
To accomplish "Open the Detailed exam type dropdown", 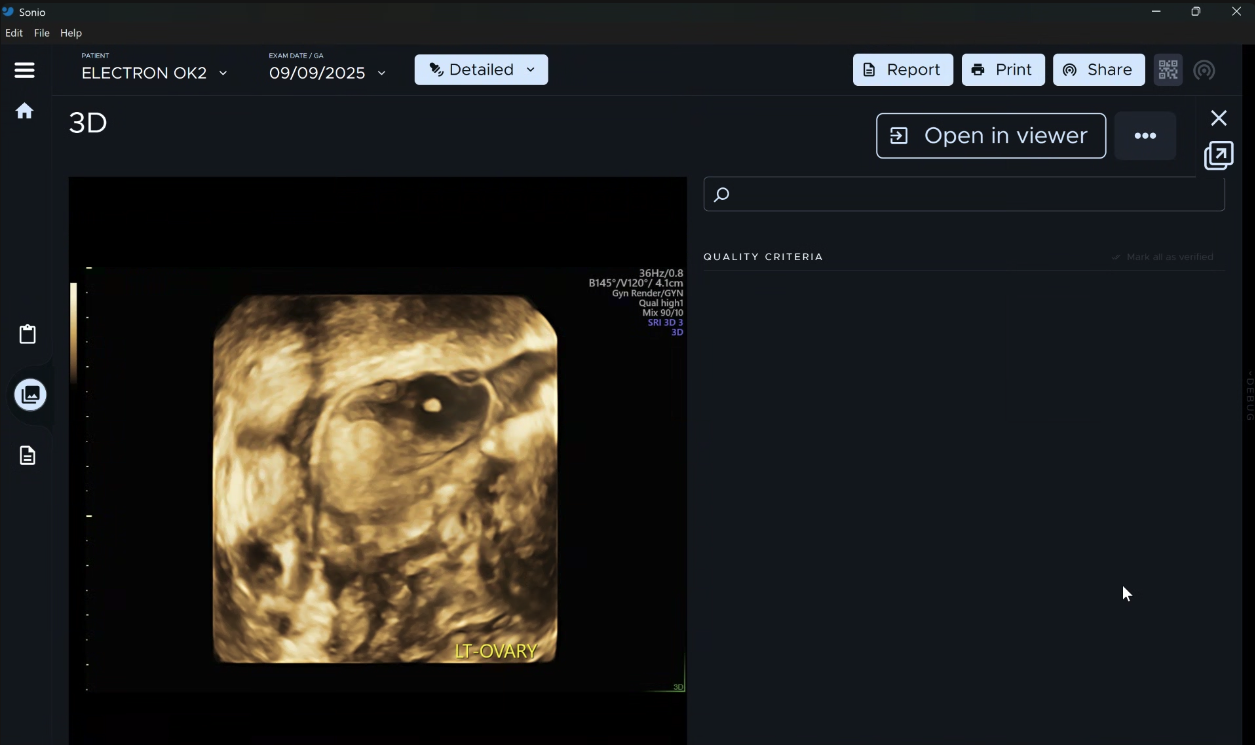I will pos(481,70).
